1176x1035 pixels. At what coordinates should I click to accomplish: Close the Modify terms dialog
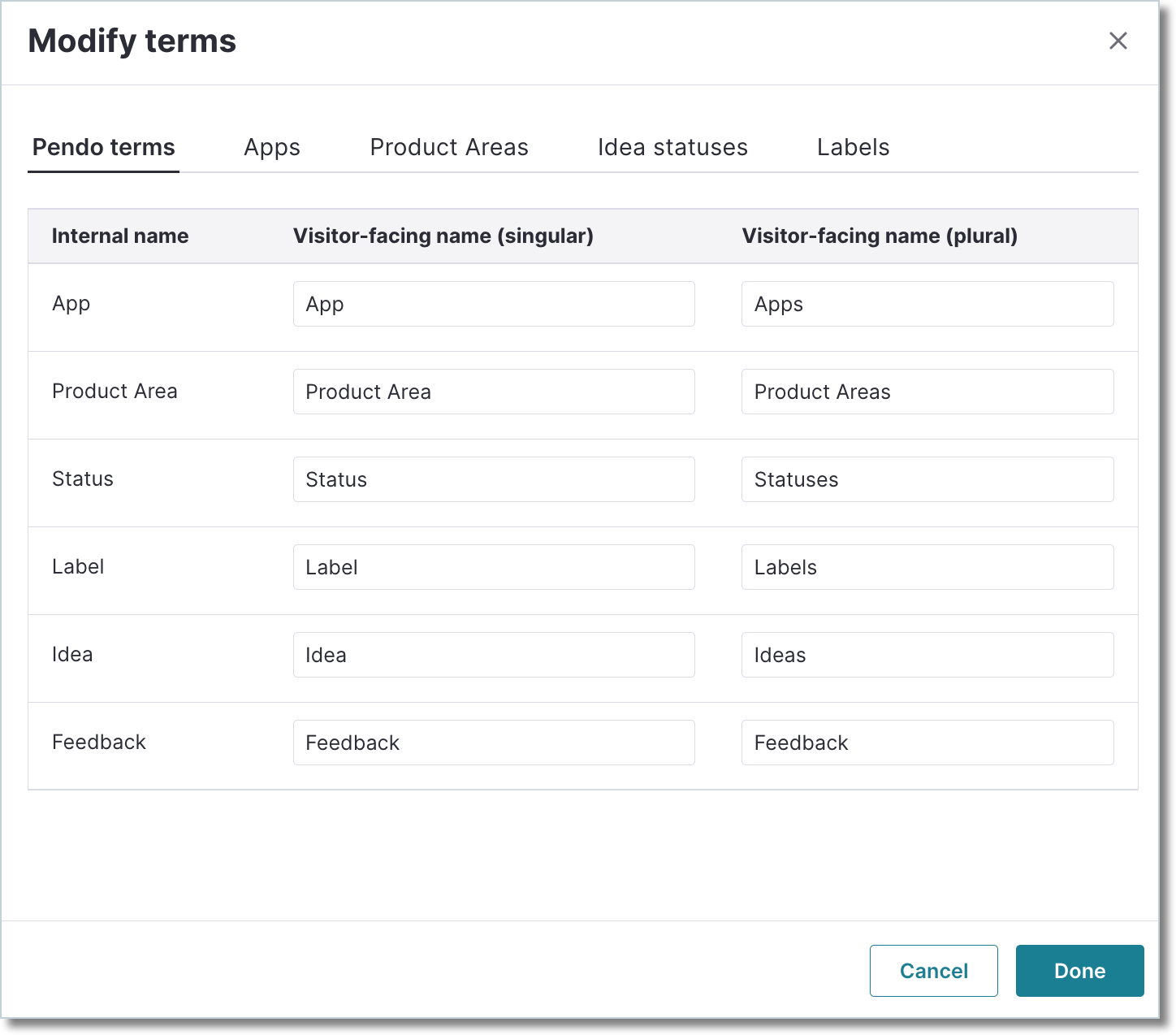[x=1118, y=41]
